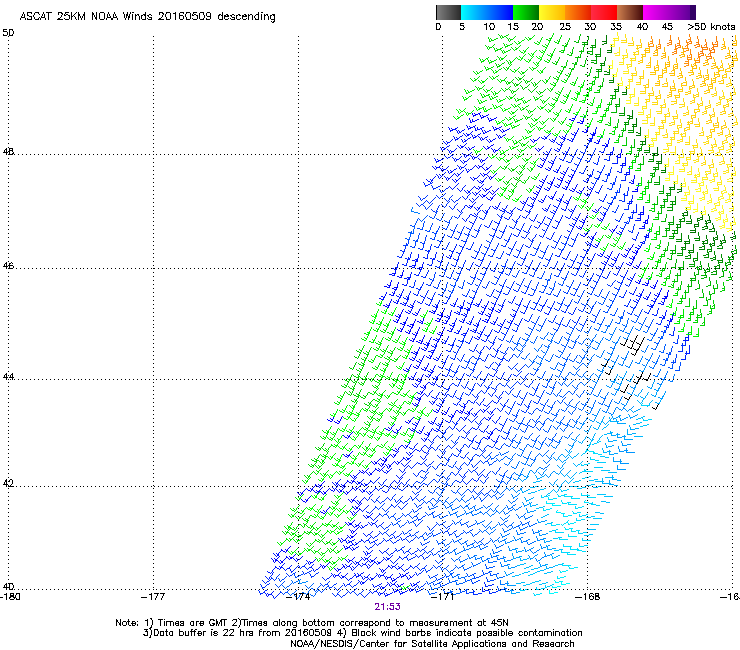
Task: Click the magenta-purple 40-50 knots legend band
Action: [x=669, y=12]
